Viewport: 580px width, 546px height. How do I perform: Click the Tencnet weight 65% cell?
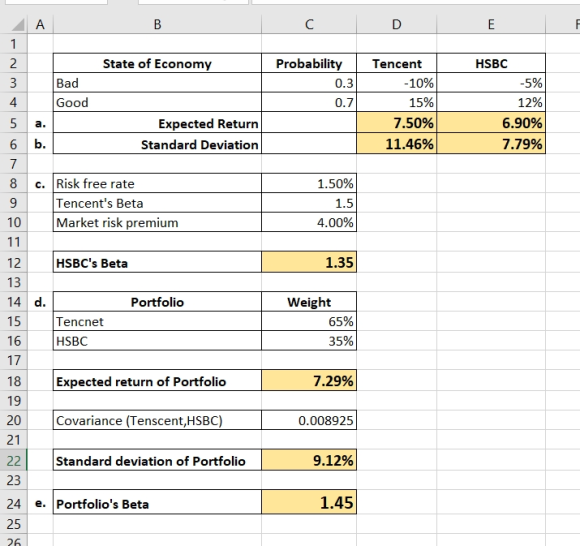pos(309,321)
